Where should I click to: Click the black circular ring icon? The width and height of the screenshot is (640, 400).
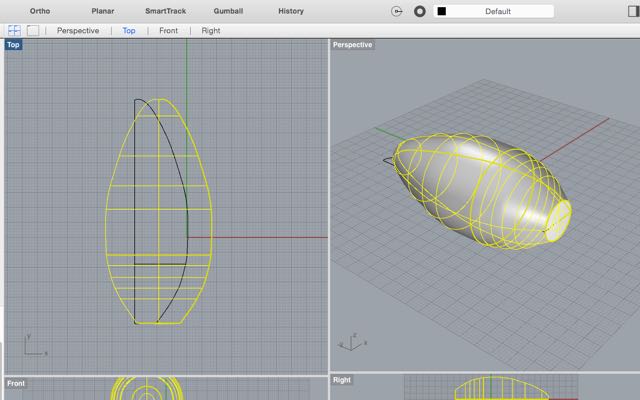[x=420, y=11]
